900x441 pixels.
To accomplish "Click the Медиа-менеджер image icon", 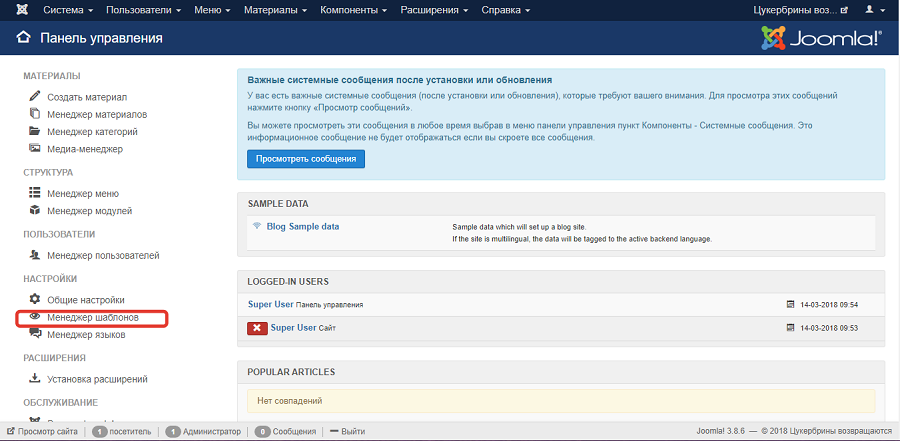I will click(x=34, y=149).
